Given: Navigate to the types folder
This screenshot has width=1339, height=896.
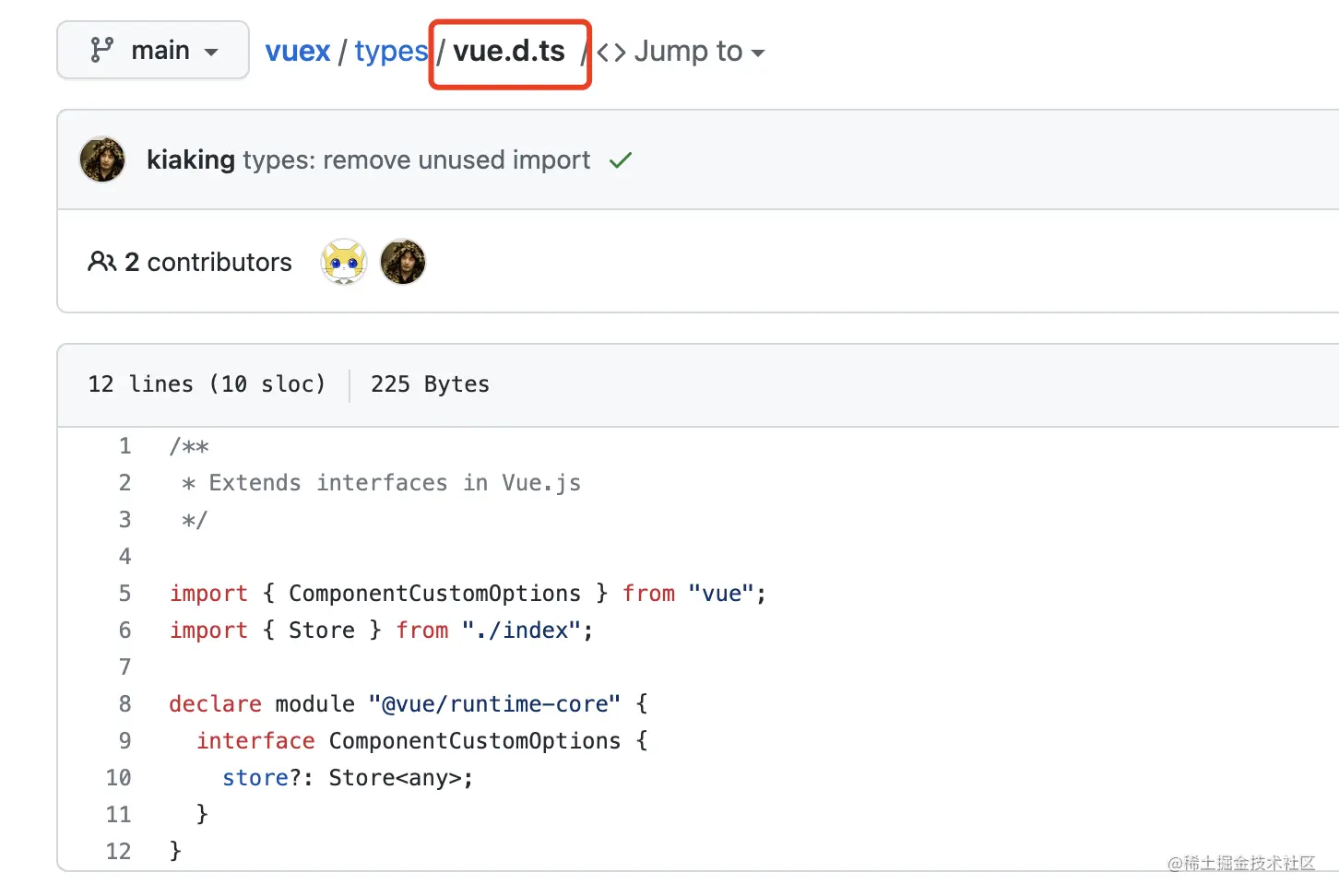Looking at the screenshot, I should pyautogui.click(x=391, y=52).
